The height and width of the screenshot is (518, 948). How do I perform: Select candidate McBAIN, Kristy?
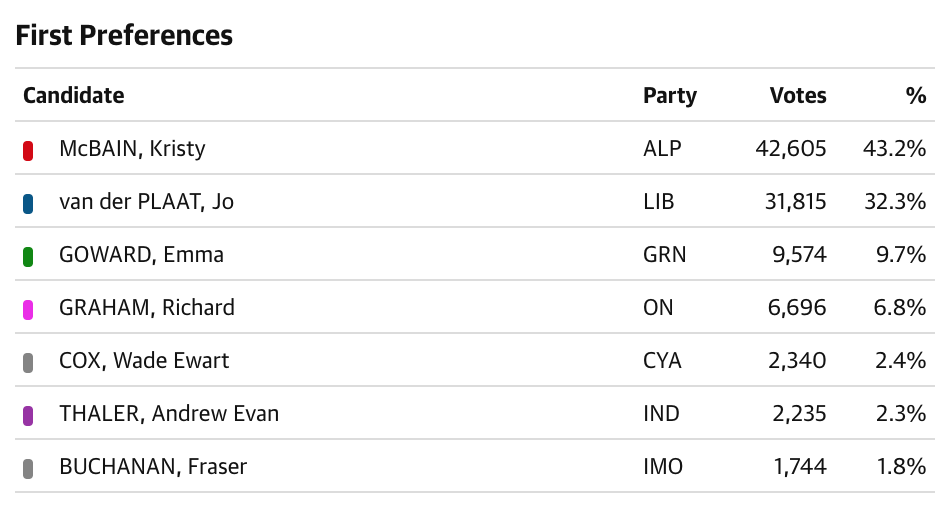(132, 148)
